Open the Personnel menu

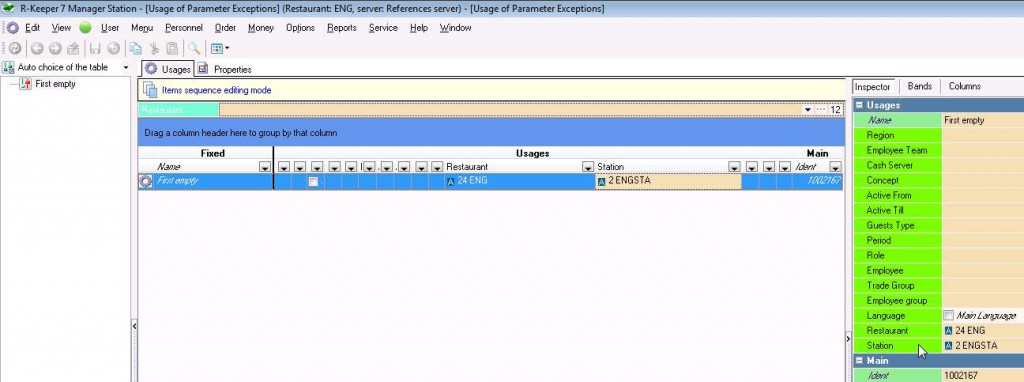pyautogui.click(x=184, y=28)
